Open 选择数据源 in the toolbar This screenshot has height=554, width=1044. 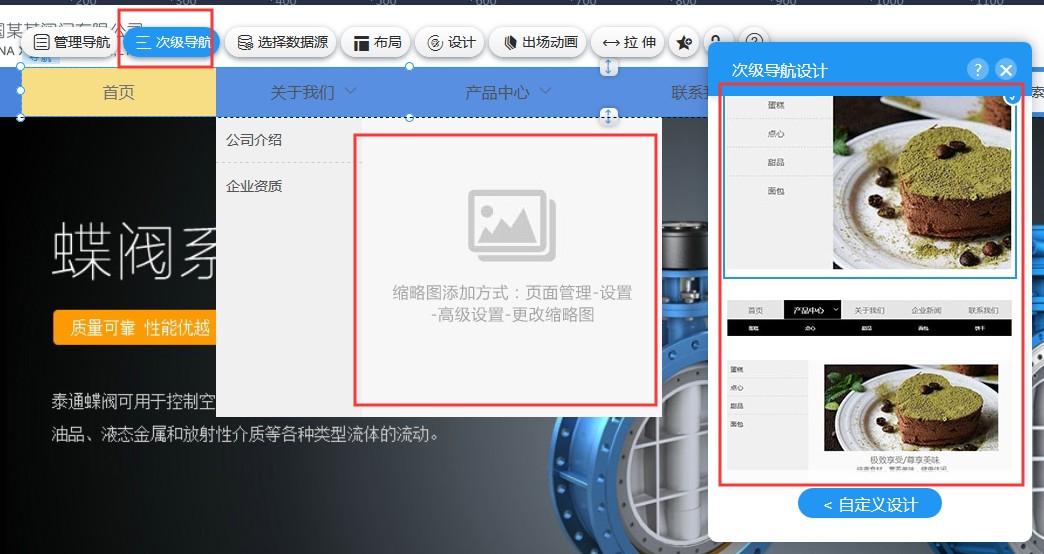[x=280, y=43]
